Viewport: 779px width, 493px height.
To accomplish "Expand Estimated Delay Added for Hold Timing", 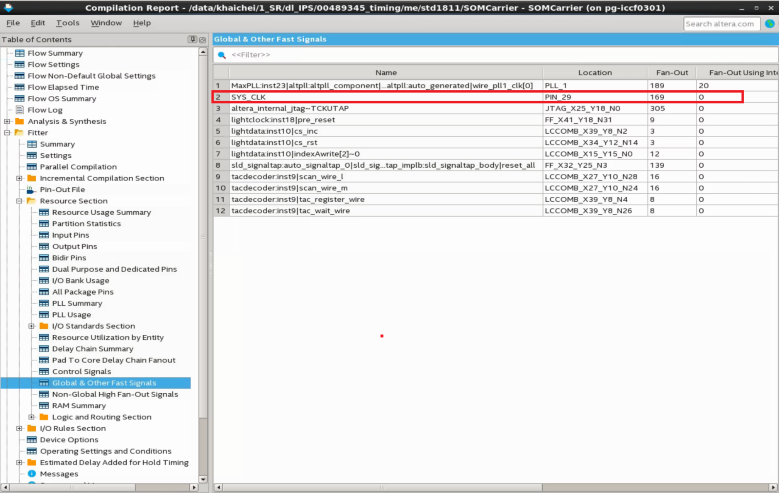I will [x=19, y=463].
